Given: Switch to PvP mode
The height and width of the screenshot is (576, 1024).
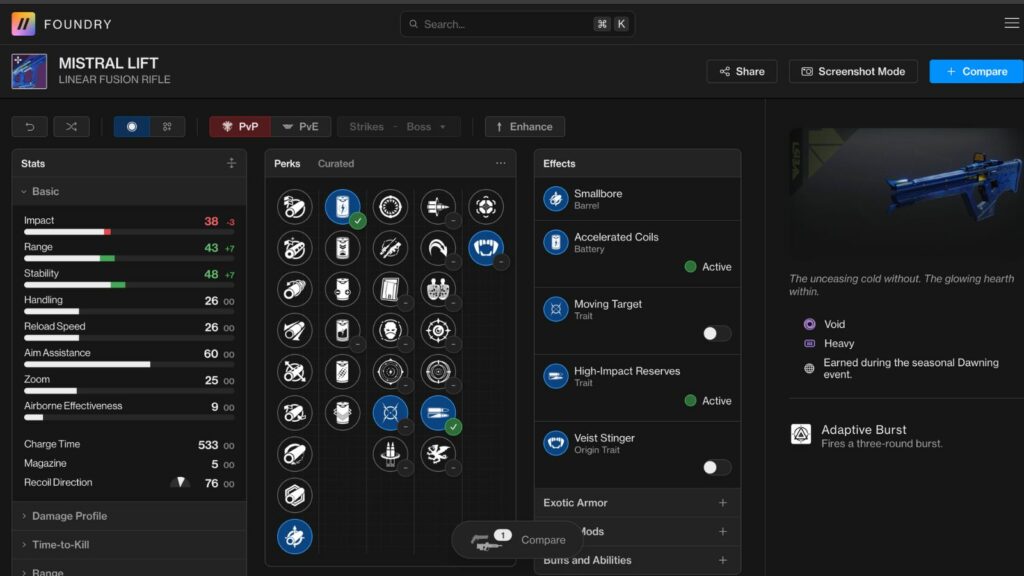Looking at the screenshot, I should coord(240,127).
